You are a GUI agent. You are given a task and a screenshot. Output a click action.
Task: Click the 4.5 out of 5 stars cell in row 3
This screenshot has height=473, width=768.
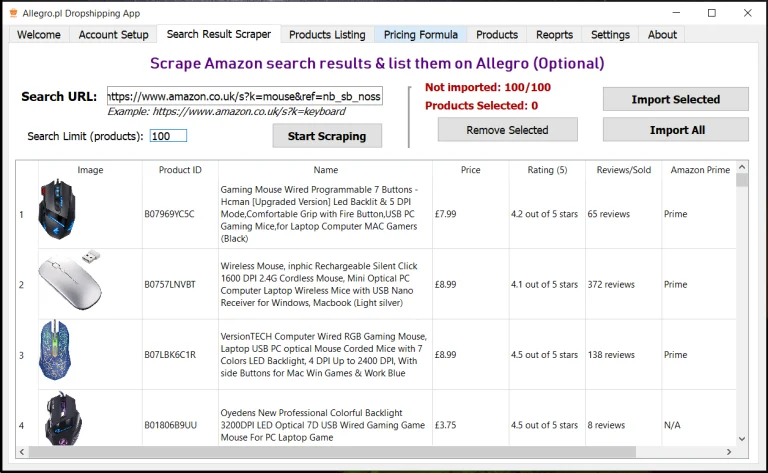pyautogui.click(x=547, y=355)
